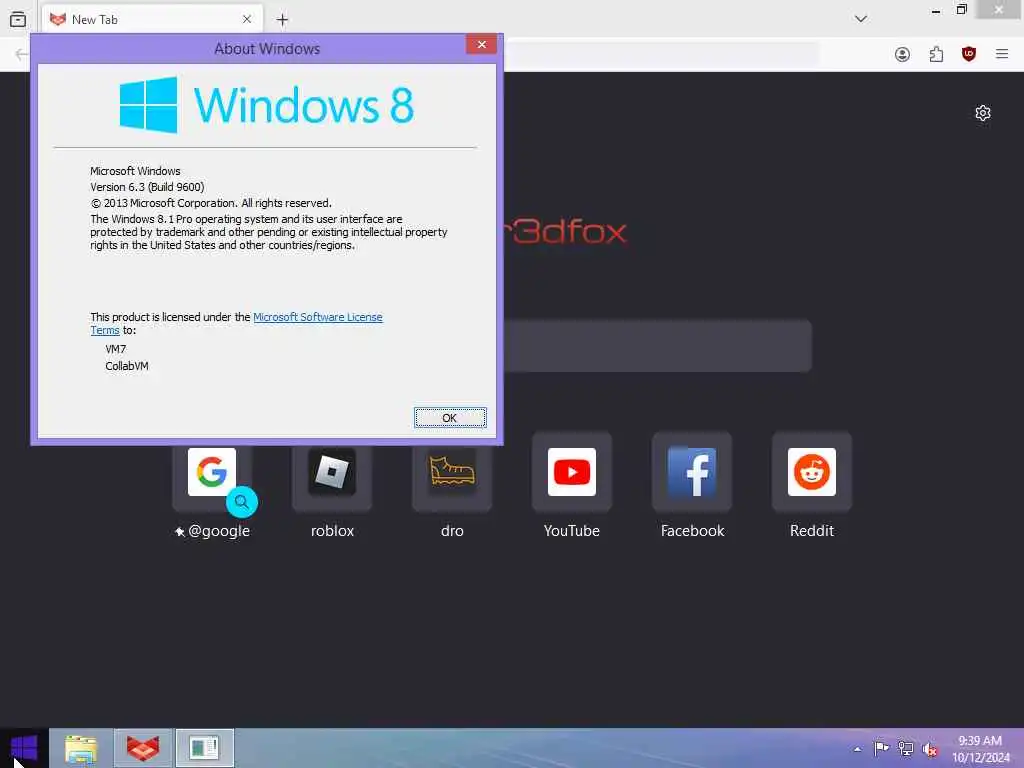Open the uBlock Origin extension icon
The height and width of the screenshot is (768, 1024).
point(968,54)
